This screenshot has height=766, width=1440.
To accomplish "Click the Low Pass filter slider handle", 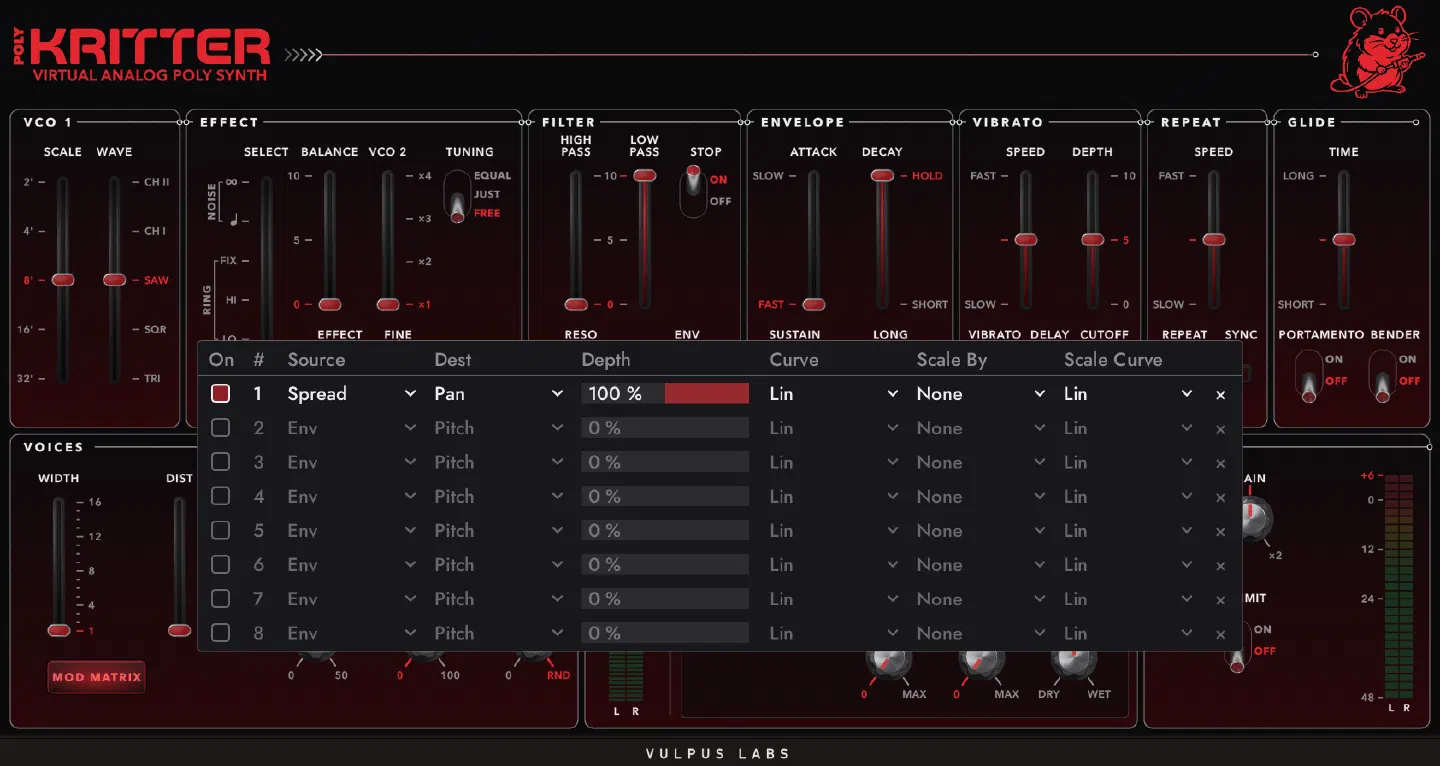I will (644, 176).
